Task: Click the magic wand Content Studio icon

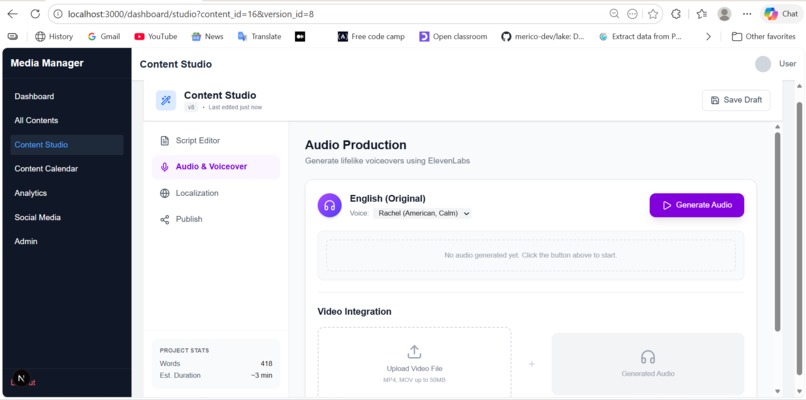Action: click(x=166, y=100)
